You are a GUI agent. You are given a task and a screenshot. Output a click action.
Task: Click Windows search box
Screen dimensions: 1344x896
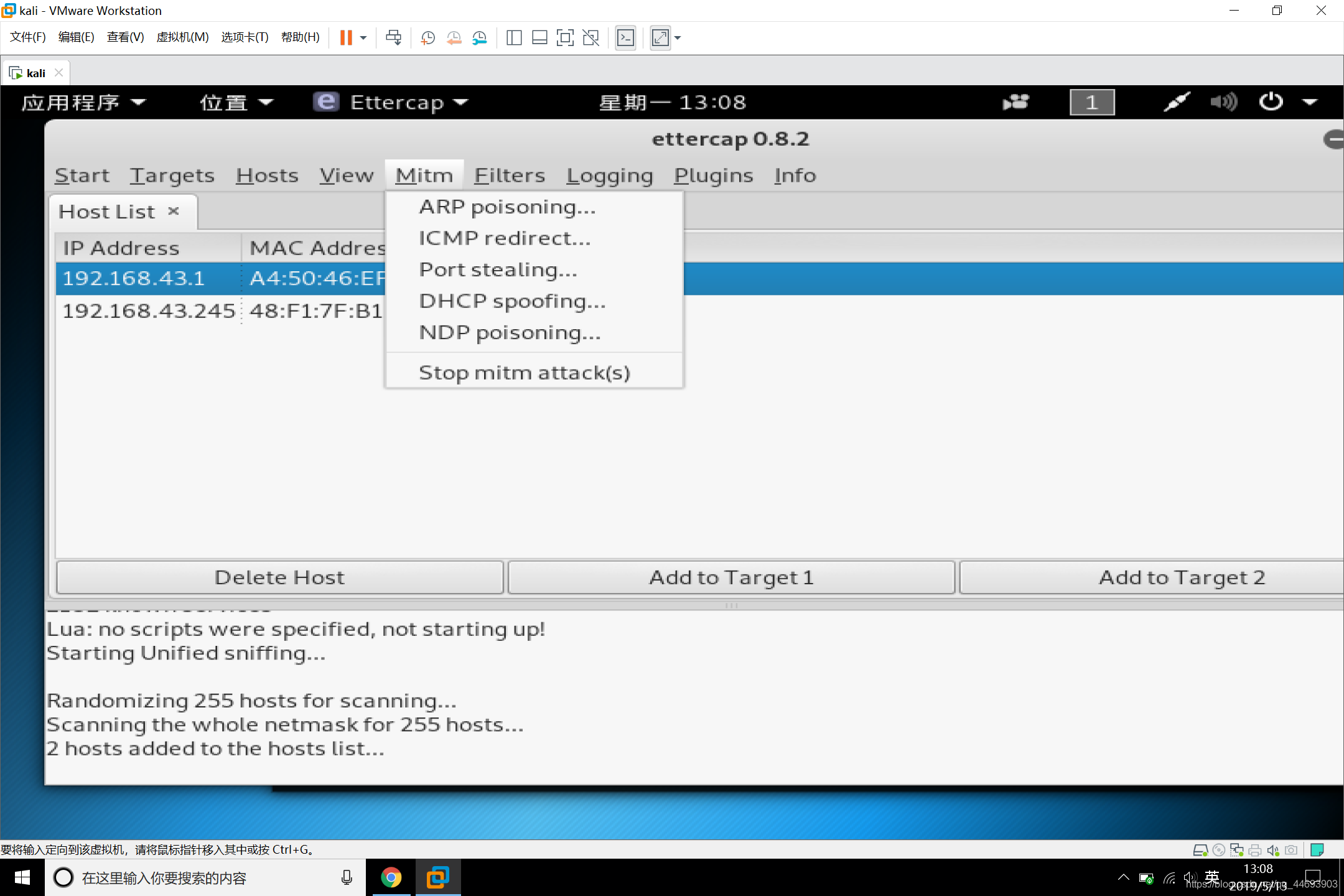tap(205, 877)
